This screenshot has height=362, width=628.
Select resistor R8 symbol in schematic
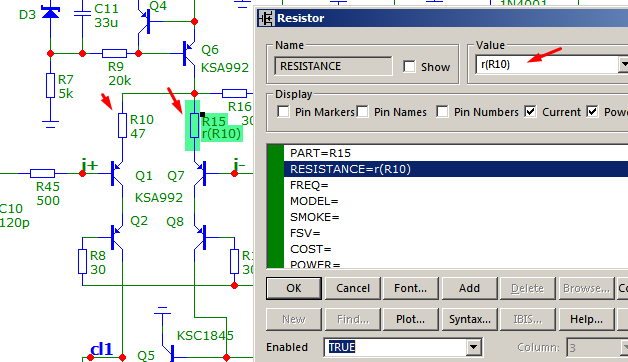tap(83, 261)
